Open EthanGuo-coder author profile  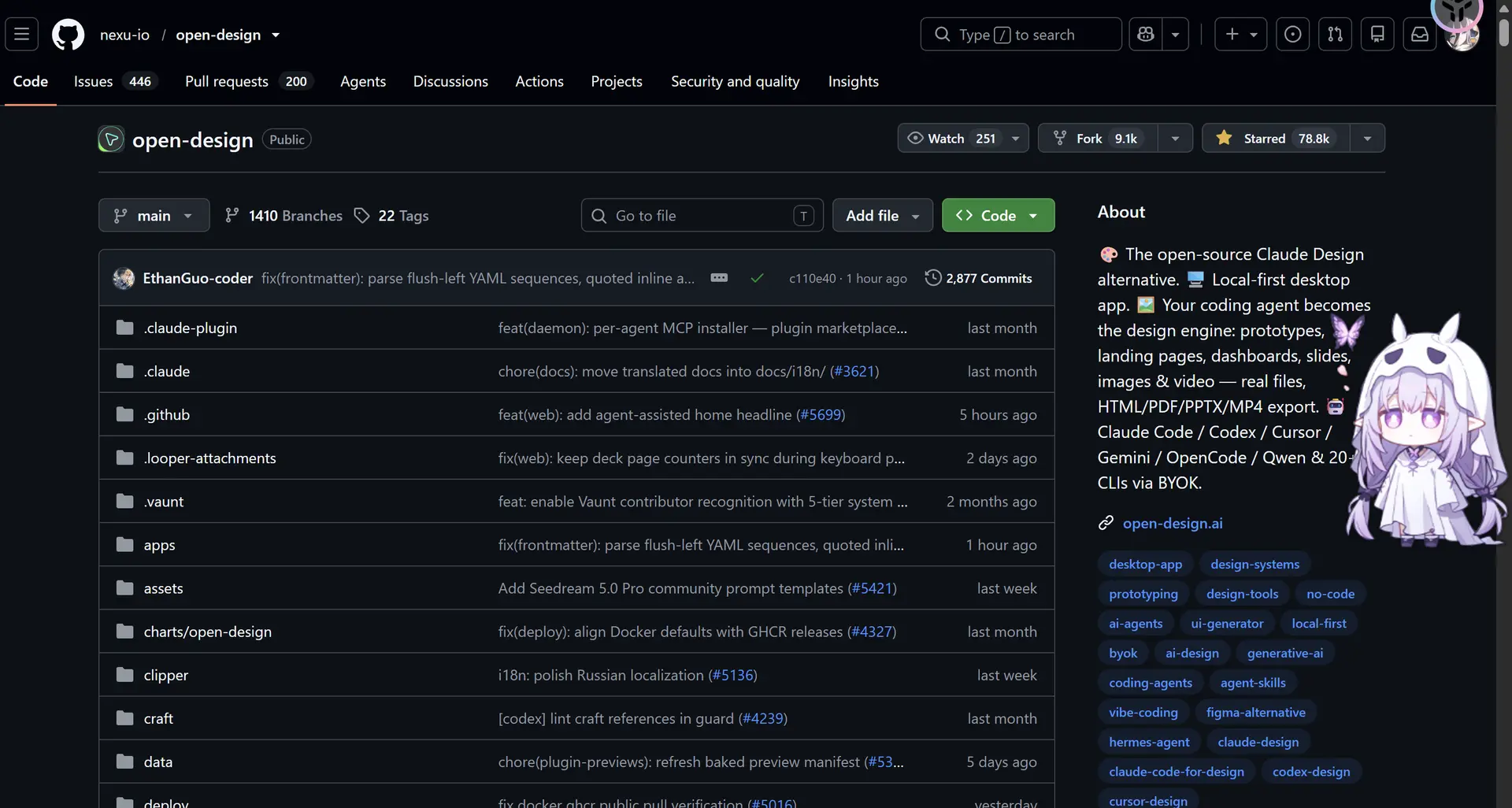click(x=198, y=278)
